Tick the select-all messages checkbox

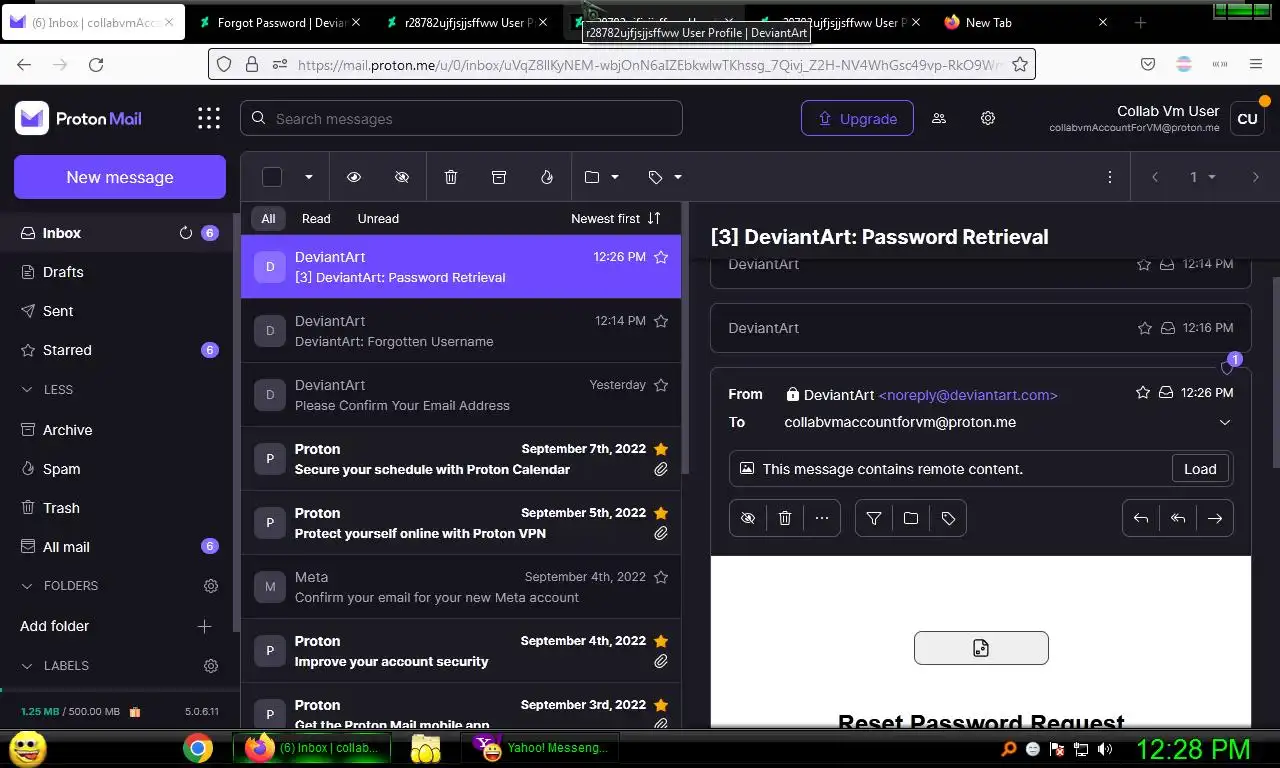point(272,177)
